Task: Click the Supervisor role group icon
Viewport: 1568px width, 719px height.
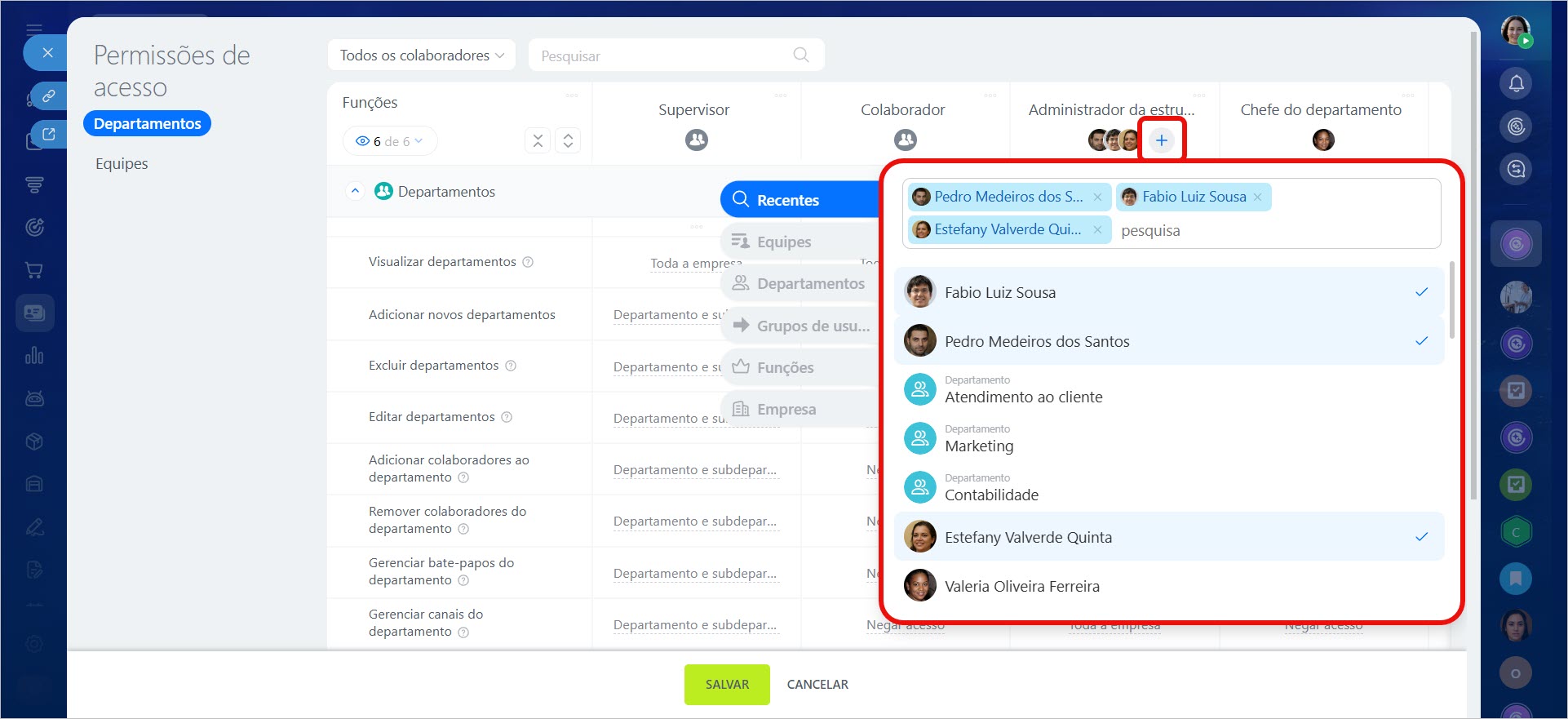Action: tap(696, 140)
